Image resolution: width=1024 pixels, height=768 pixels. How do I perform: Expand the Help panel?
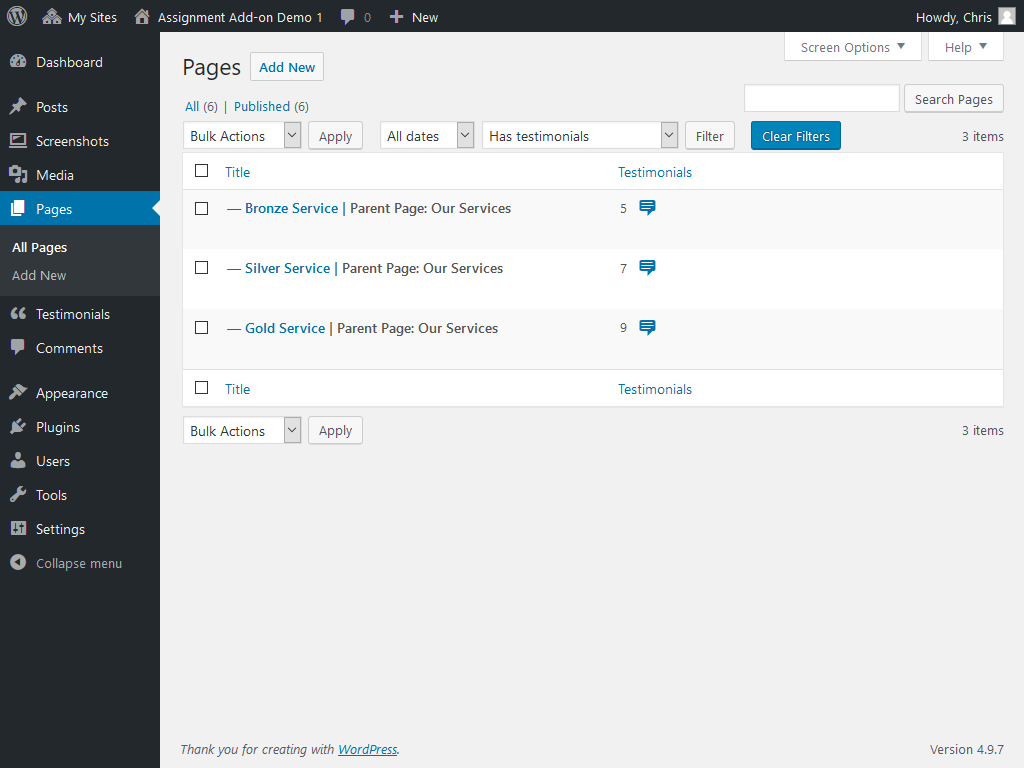pyautogui.click(x=965, y=47)
